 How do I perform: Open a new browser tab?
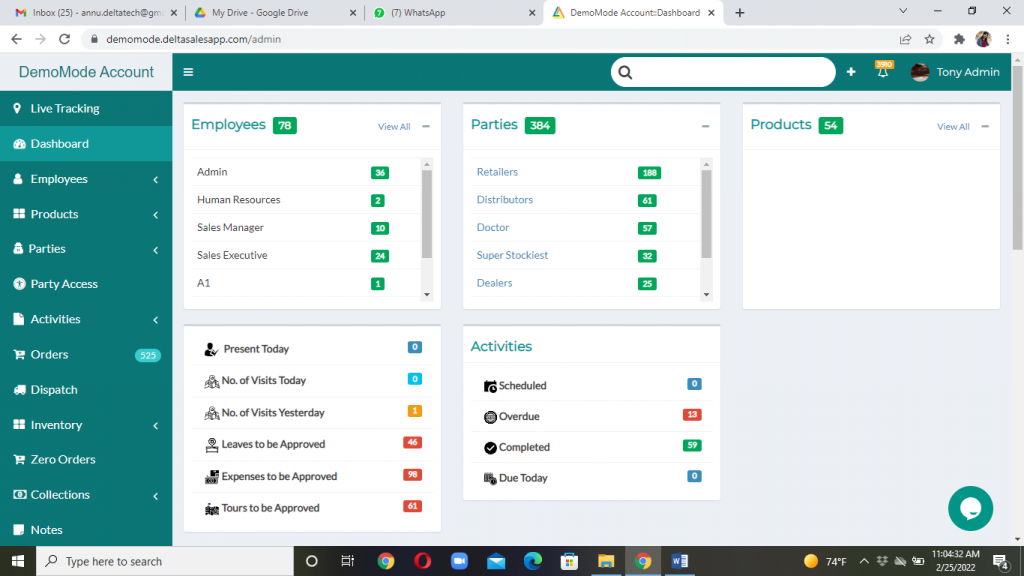click(739, 12)
